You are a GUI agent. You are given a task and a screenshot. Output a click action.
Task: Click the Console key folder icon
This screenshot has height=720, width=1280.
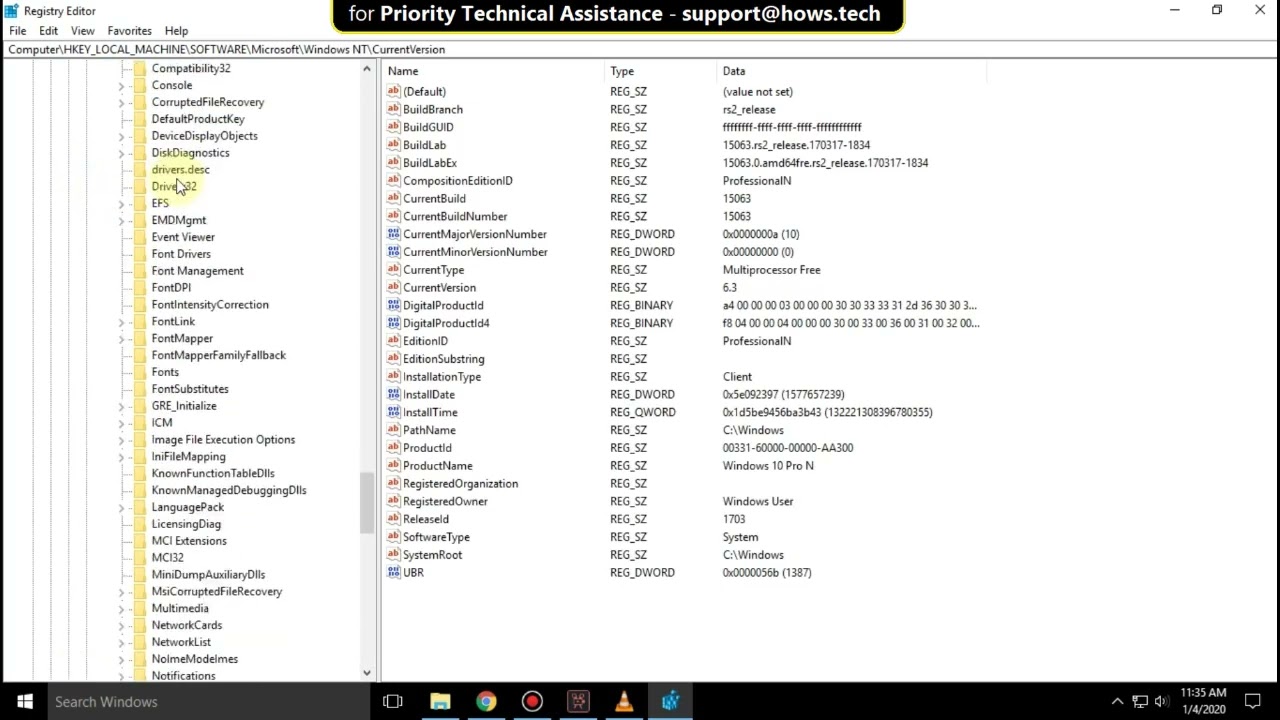141,85
